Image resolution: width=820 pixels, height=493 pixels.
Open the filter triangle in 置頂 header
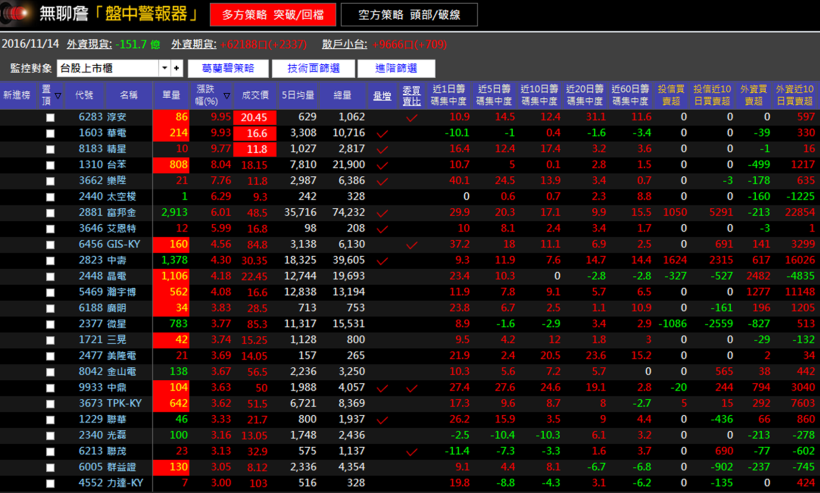click(58, 96)
